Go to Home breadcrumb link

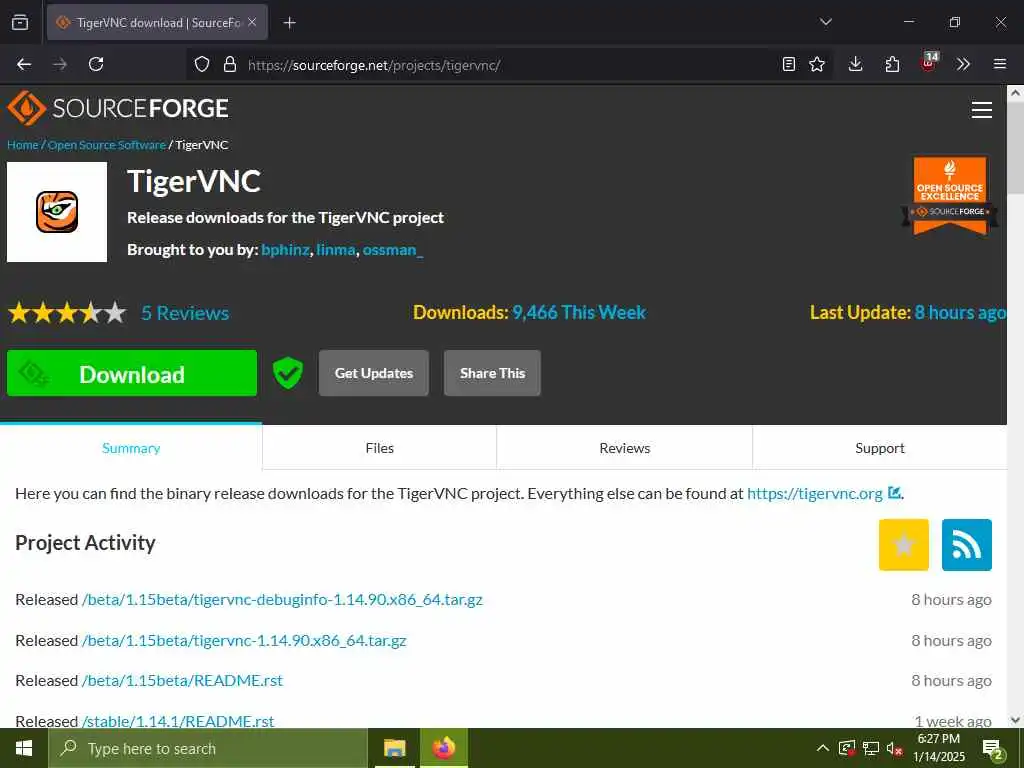(23, 145)
